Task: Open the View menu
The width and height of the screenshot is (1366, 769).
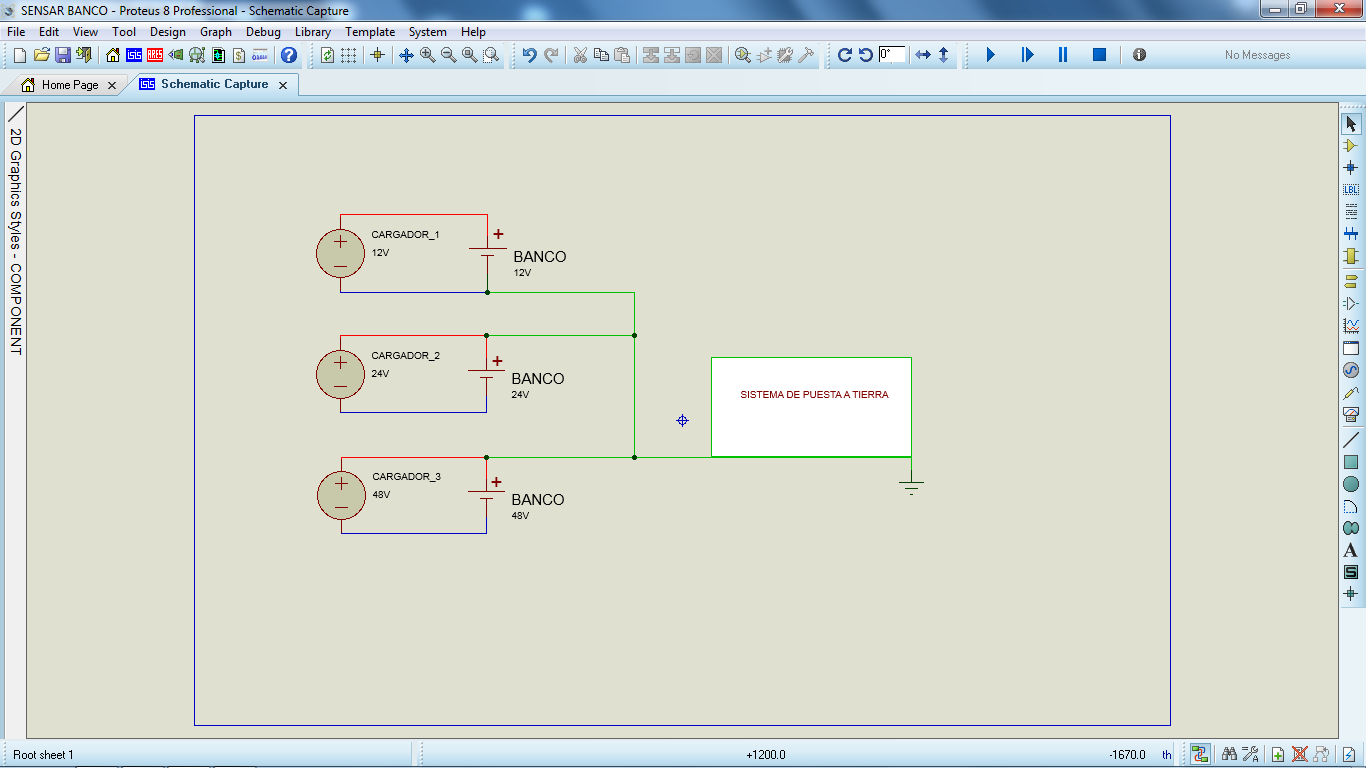Action: click(85, 32)
